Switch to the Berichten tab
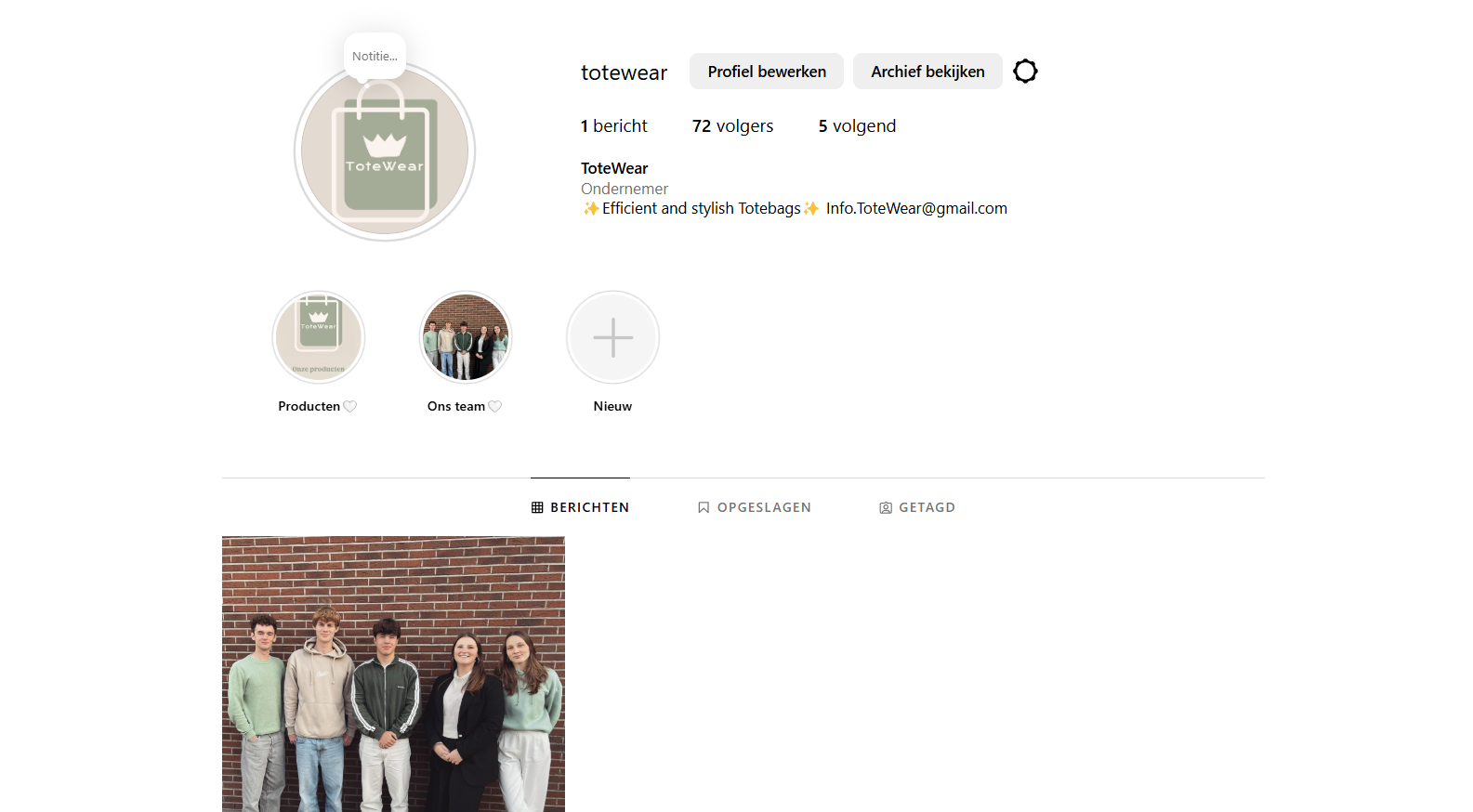This screenshot has width=1473, height=812. [580, 507]
